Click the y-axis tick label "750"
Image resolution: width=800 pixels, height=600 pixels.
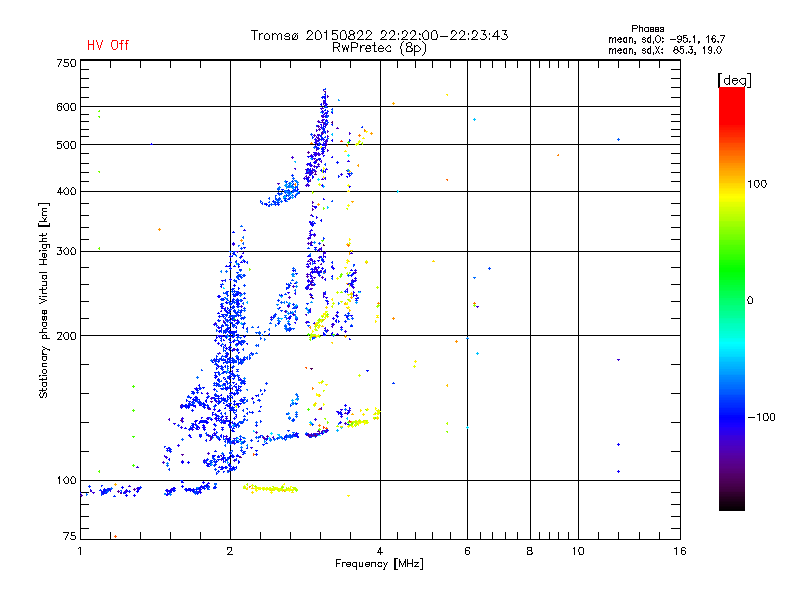[x=66, y=63]
